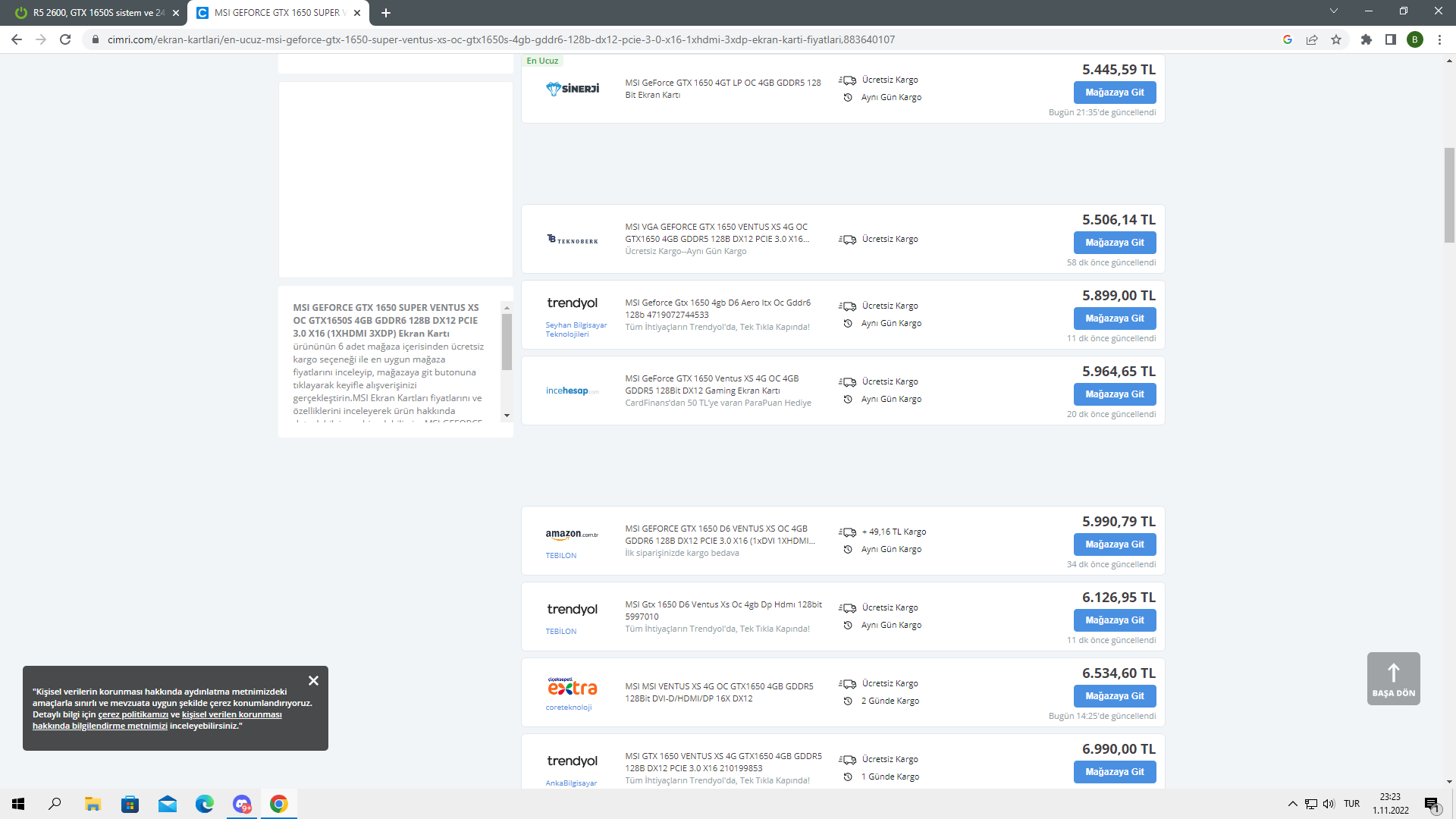
Task: Open the çerez politikamızı link
Action: click(x=133, y=714)
